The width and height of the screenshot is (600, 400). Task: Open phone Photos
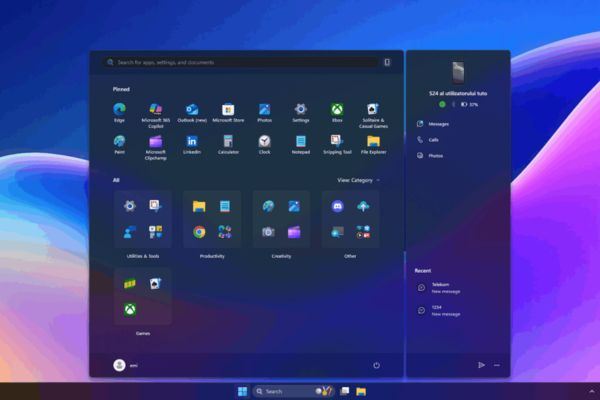[x=430, y=156]
